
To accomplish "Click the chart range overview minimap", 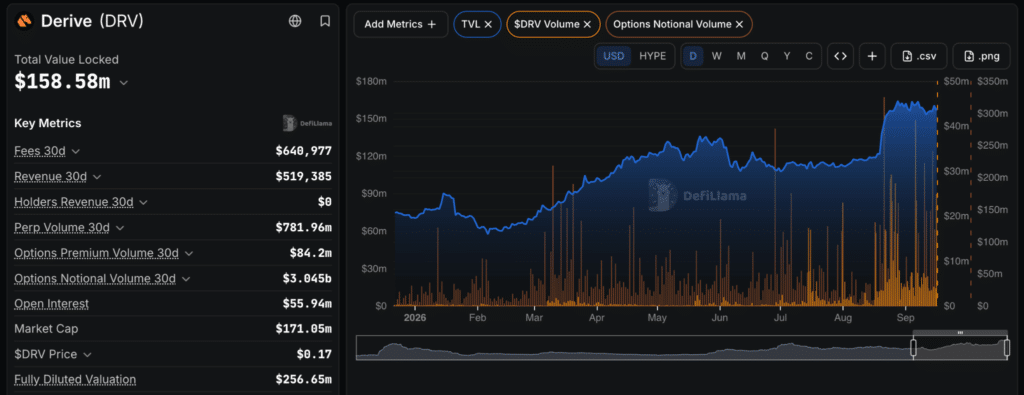I will click(x=682, y=347).
